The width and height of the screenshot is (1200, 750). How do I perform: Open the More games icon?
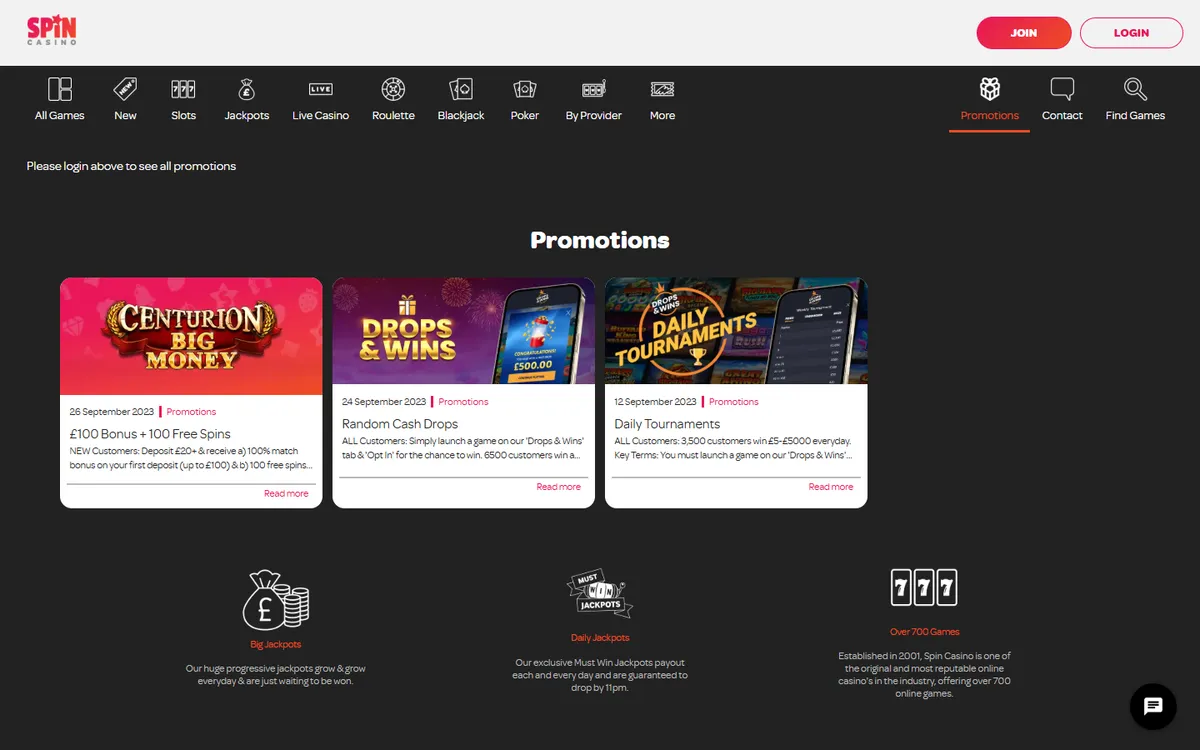pyautogui.click(x=662, y=89)
